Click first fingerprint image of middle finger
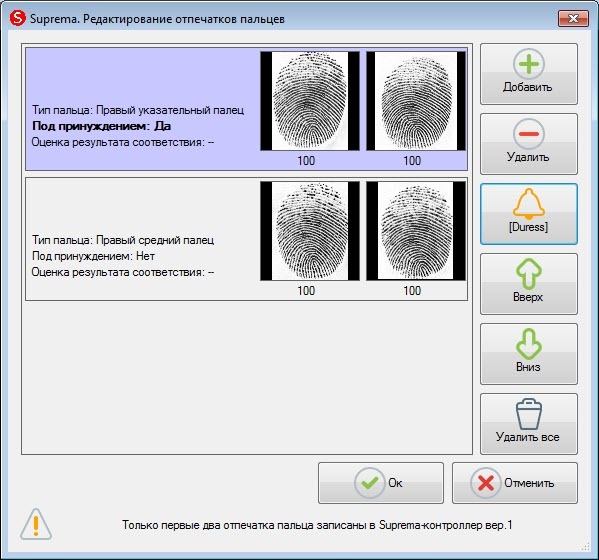599x560 pixels. click(x=310, y=231)
